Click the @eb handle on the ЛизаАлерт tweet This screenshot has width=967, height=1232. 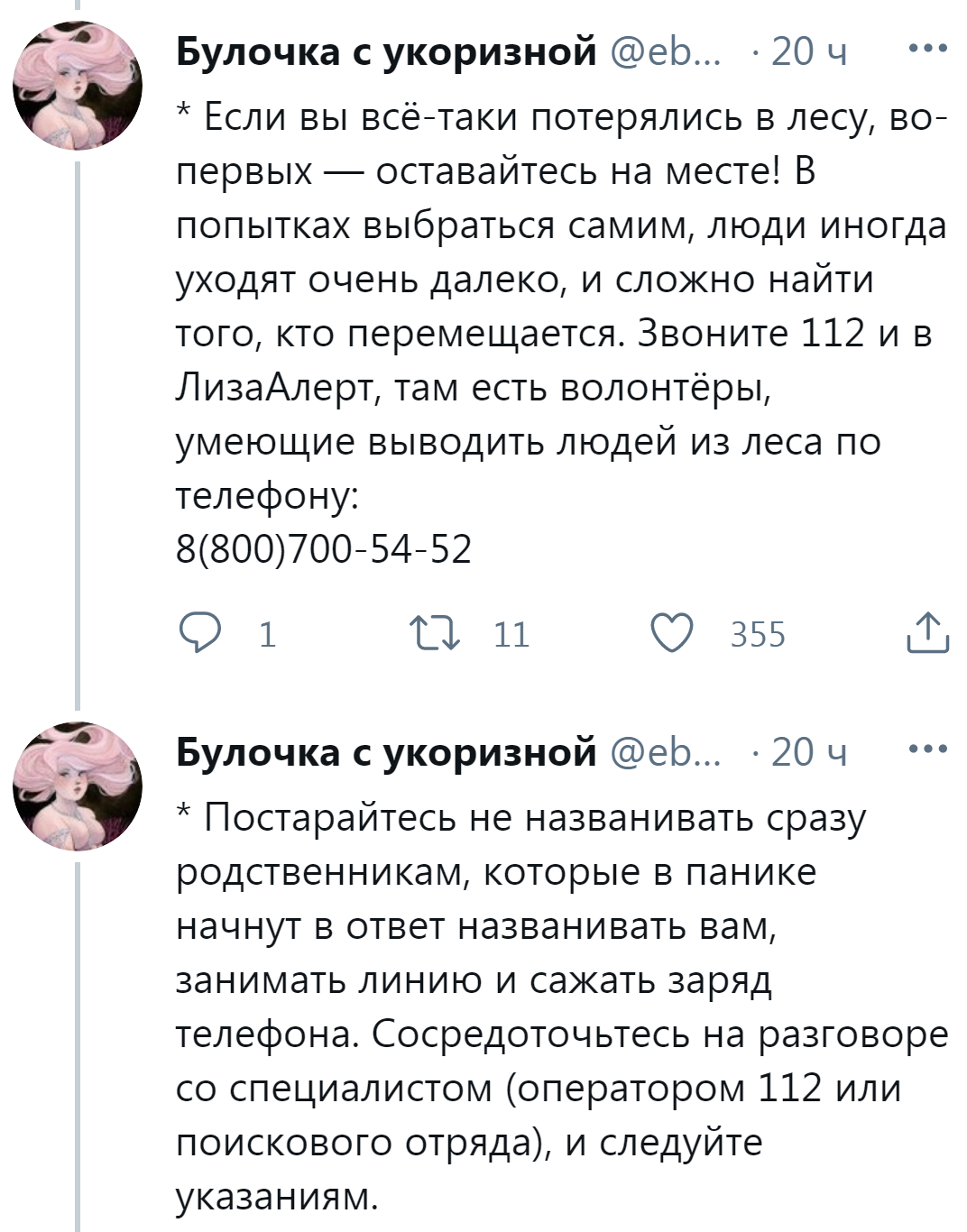667,51
